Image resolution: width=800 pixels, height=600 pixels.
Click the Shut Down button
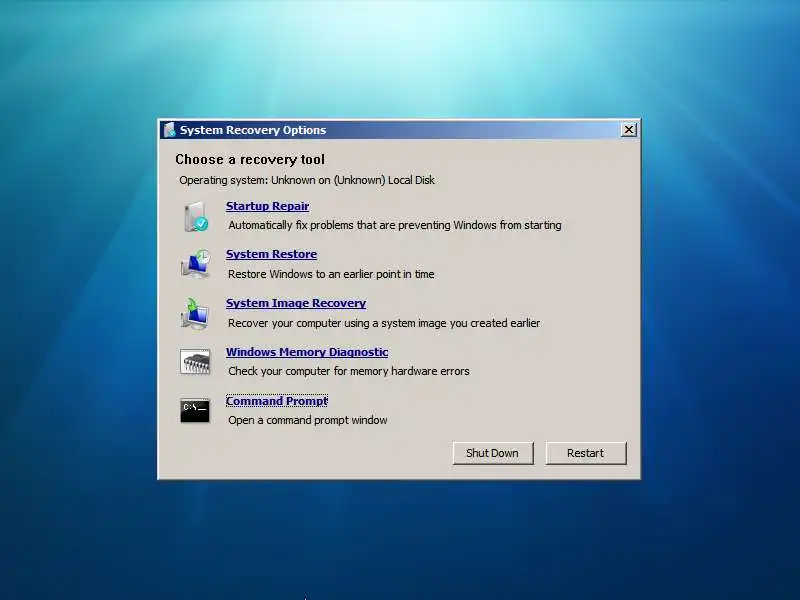(493, 453)
